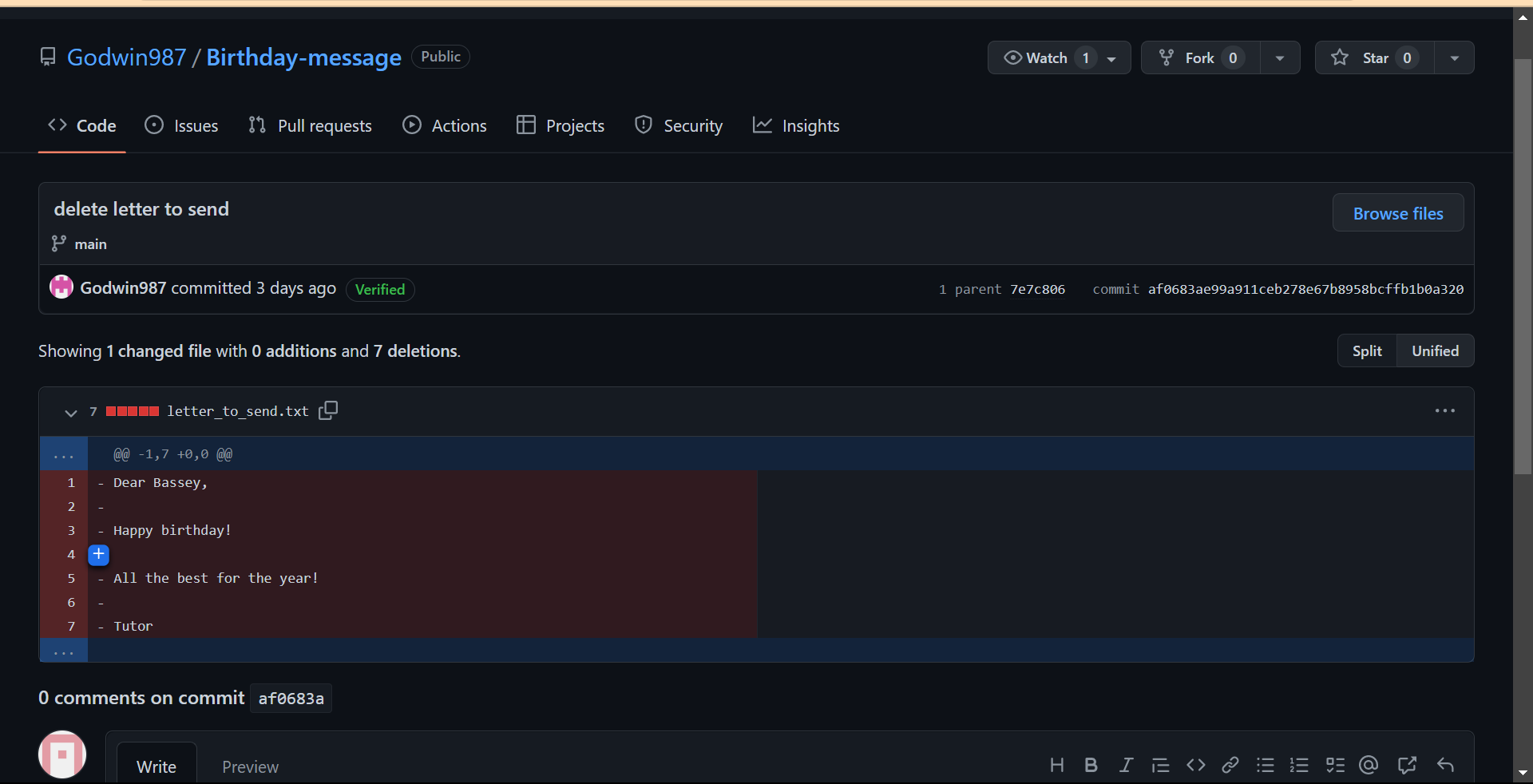
Task: Click the Verified signature badge
Action: coord(380,289)
